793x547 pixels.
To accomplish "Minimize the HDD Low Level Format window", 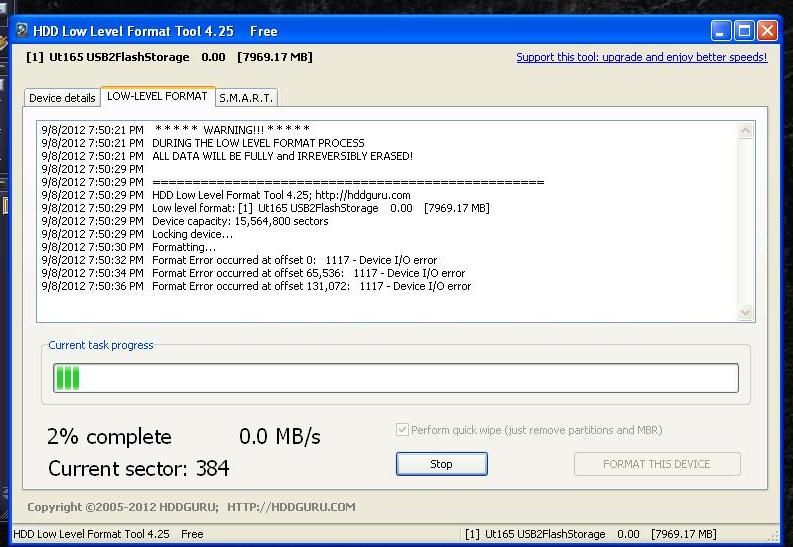I will click(721, 31).
